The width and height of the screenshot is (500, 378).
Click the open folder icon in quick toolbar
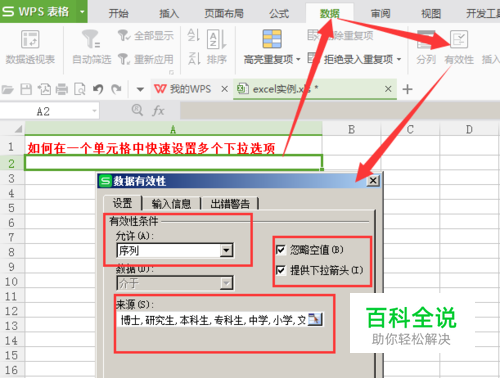point(7,89)
